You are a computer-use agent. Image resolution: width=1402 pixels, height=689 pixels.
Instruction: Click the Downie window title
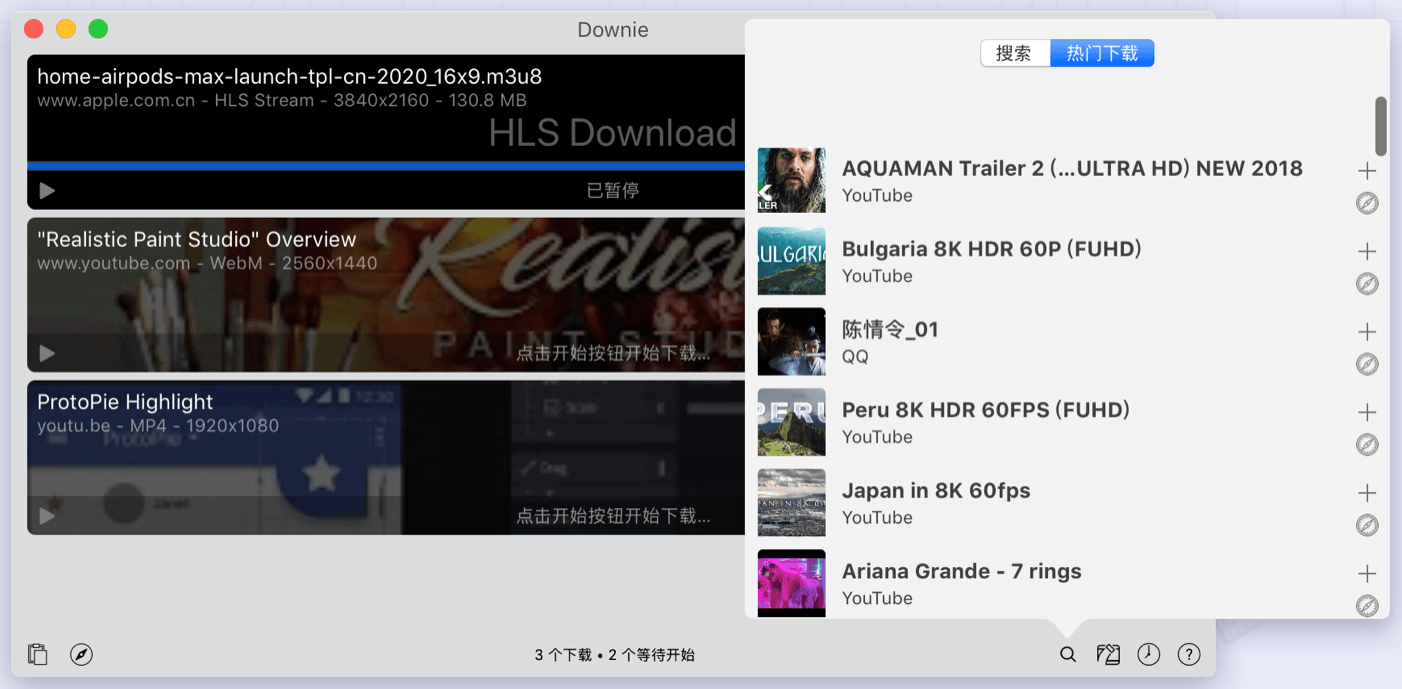click(613, 30)
